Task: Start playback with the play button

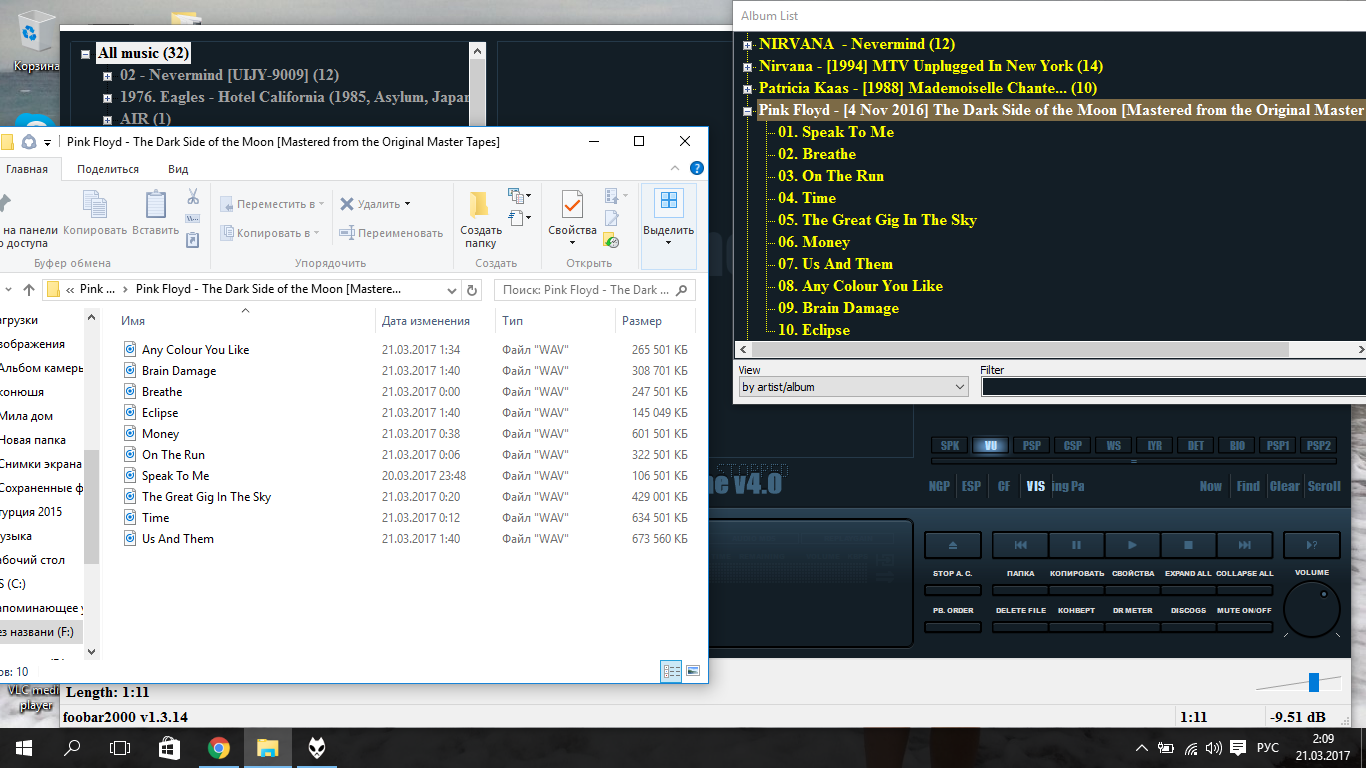Action: tap(1132, 545)
